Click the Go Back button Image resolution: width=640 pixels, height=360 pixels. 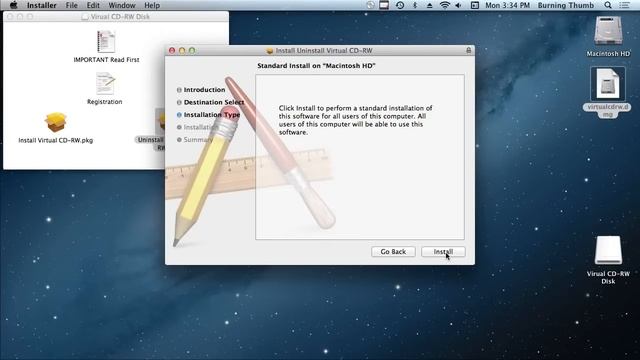tap(393, 252)
